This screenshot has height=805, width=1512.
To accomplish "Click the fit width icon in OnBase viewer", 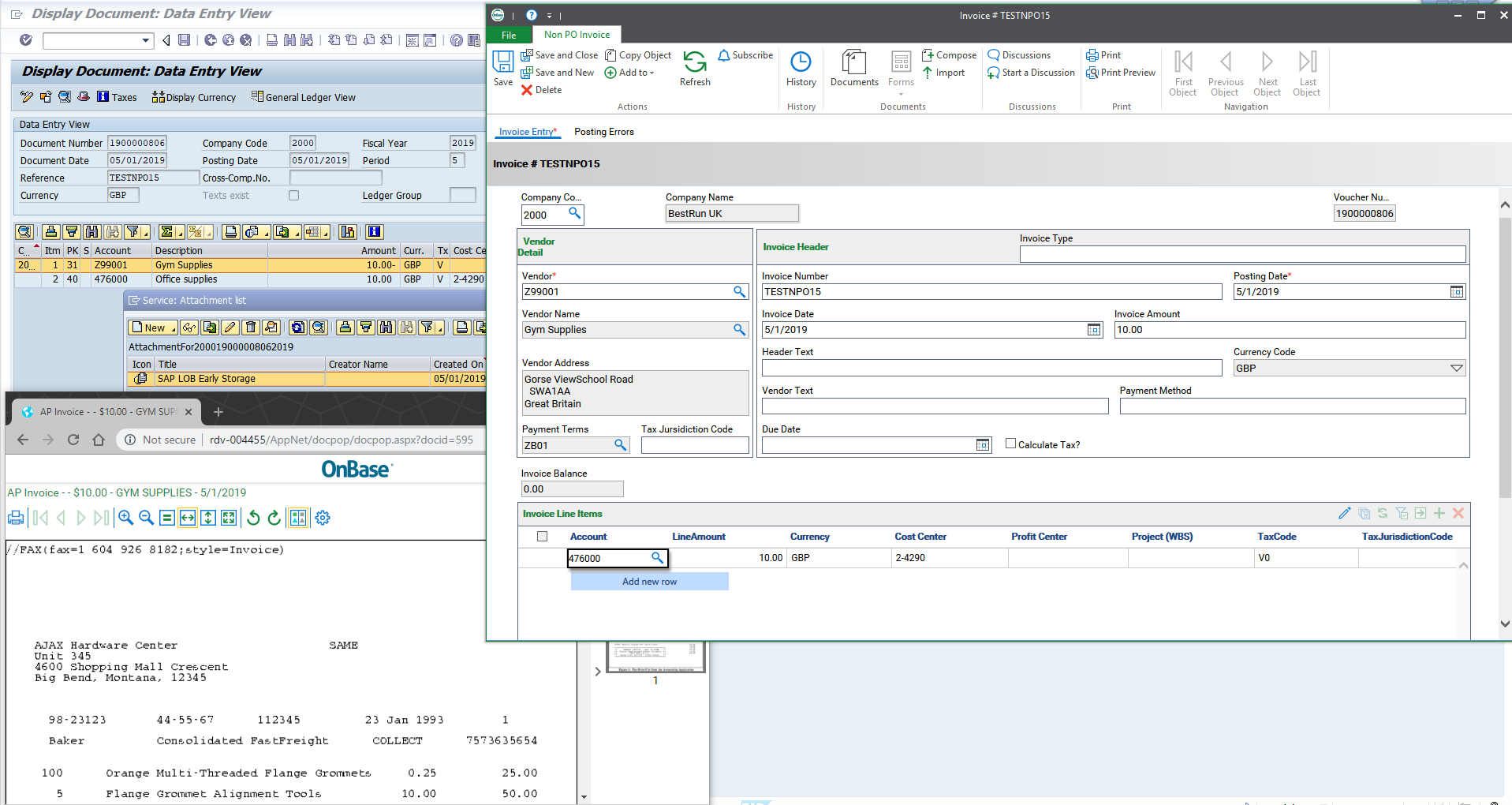I will point(187,518).
